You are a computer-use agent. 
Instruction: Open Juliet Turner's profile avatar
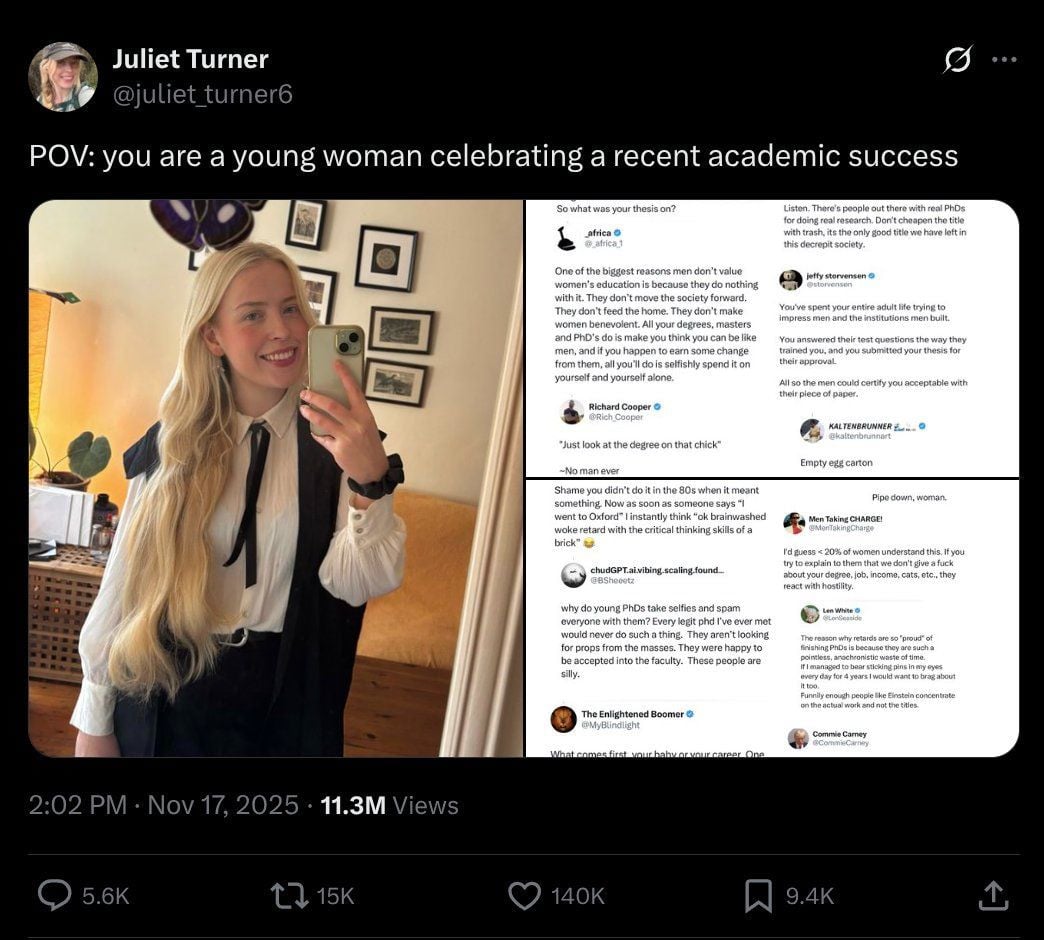pyautogui.click(x=63, y=77)
